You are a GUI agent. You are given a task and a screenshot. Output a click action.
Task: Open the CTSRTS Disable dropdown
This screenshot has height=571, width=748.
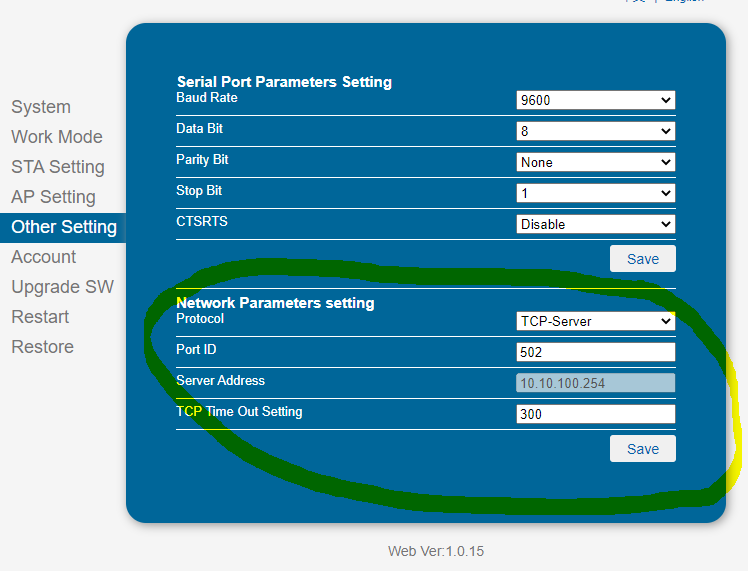[595, 224]
